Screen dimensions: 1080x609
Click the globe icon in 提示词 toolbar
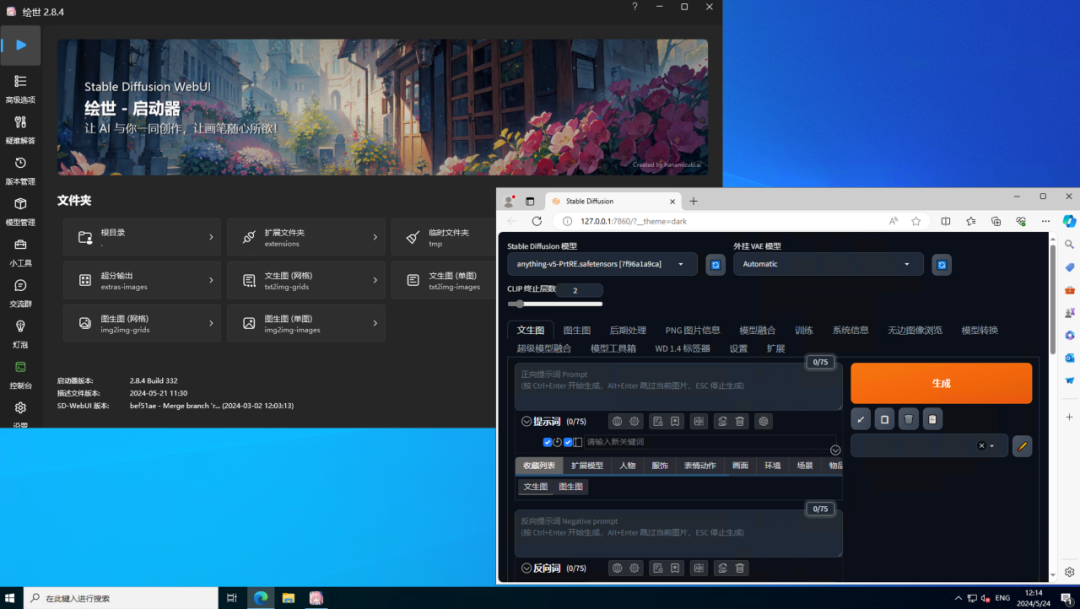pyautogui.click(x=617, y=421)
